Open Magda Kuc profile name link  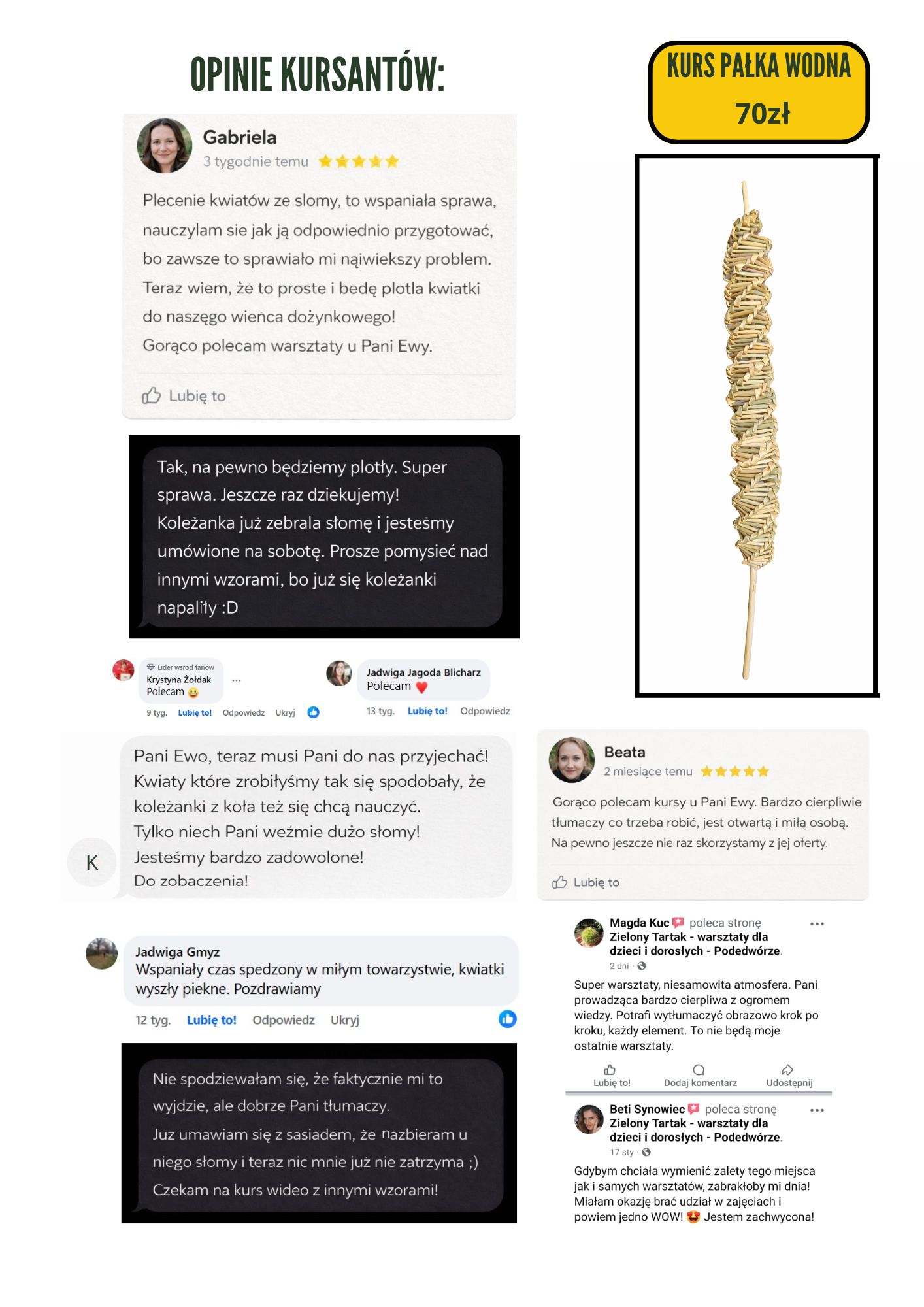tap(639, 923)
